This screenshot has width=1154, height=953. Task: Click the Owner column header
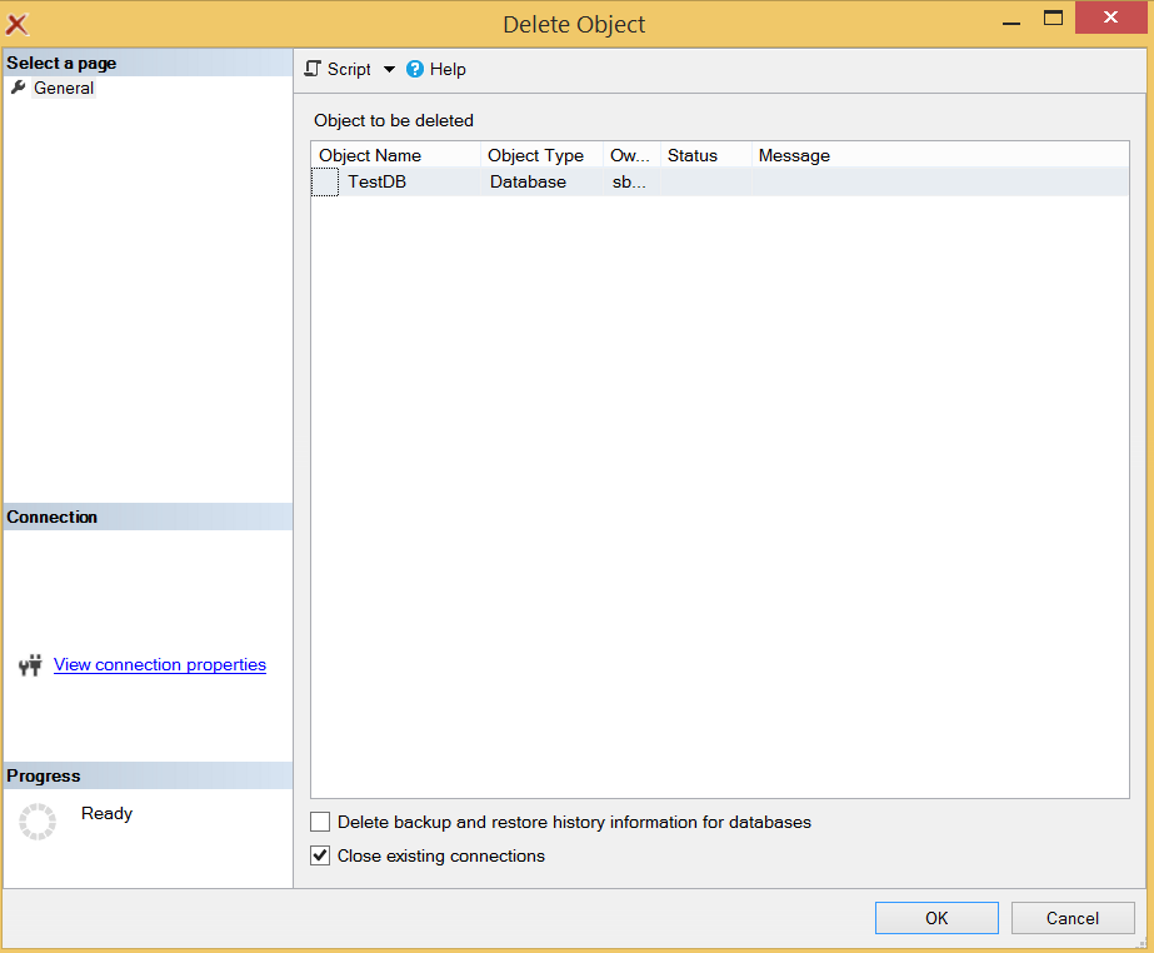coord(631,155)
